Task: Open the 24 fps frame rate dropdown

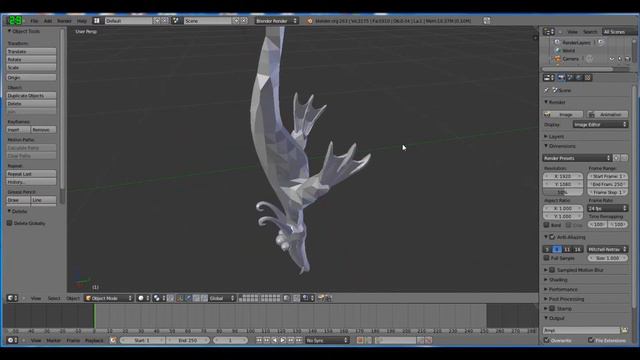Action: click(x=607, y=208)
